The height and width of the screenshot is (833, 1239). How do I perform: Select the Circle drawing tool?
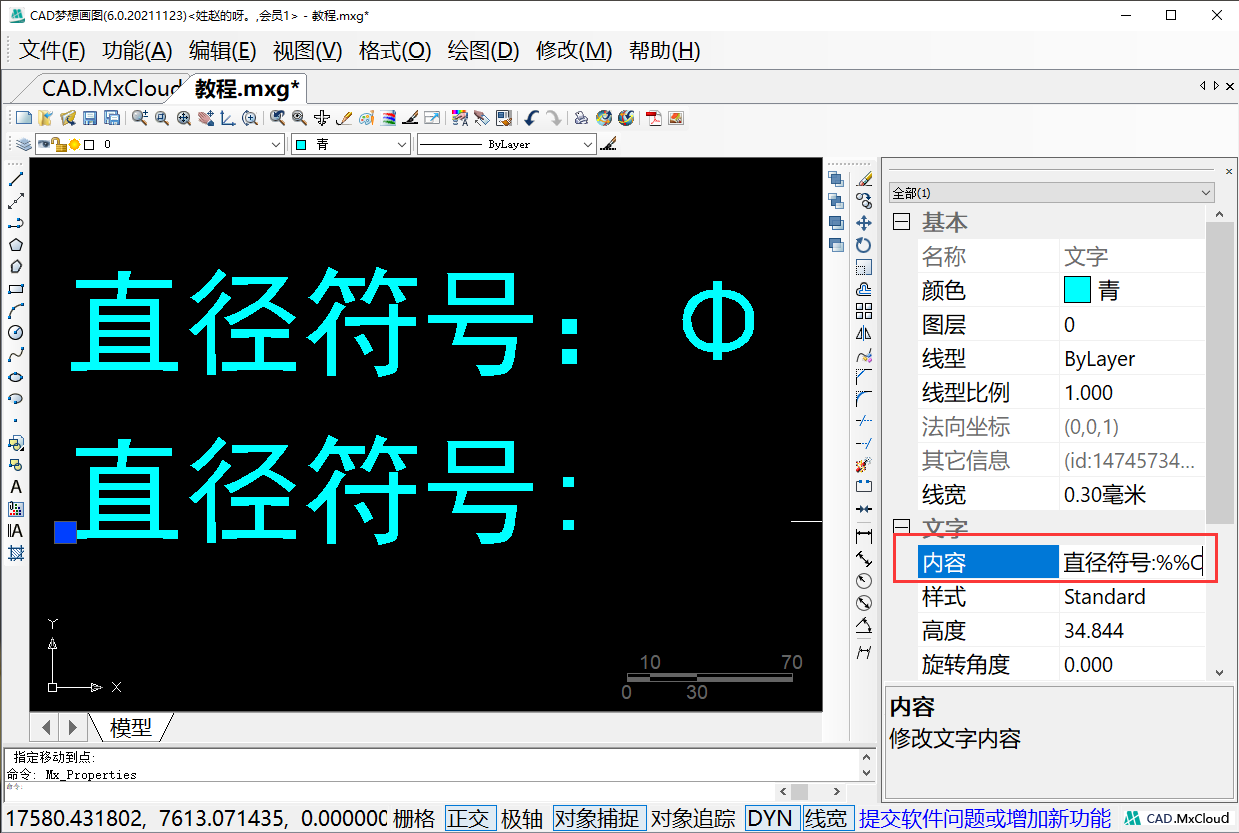coord(15,333)
